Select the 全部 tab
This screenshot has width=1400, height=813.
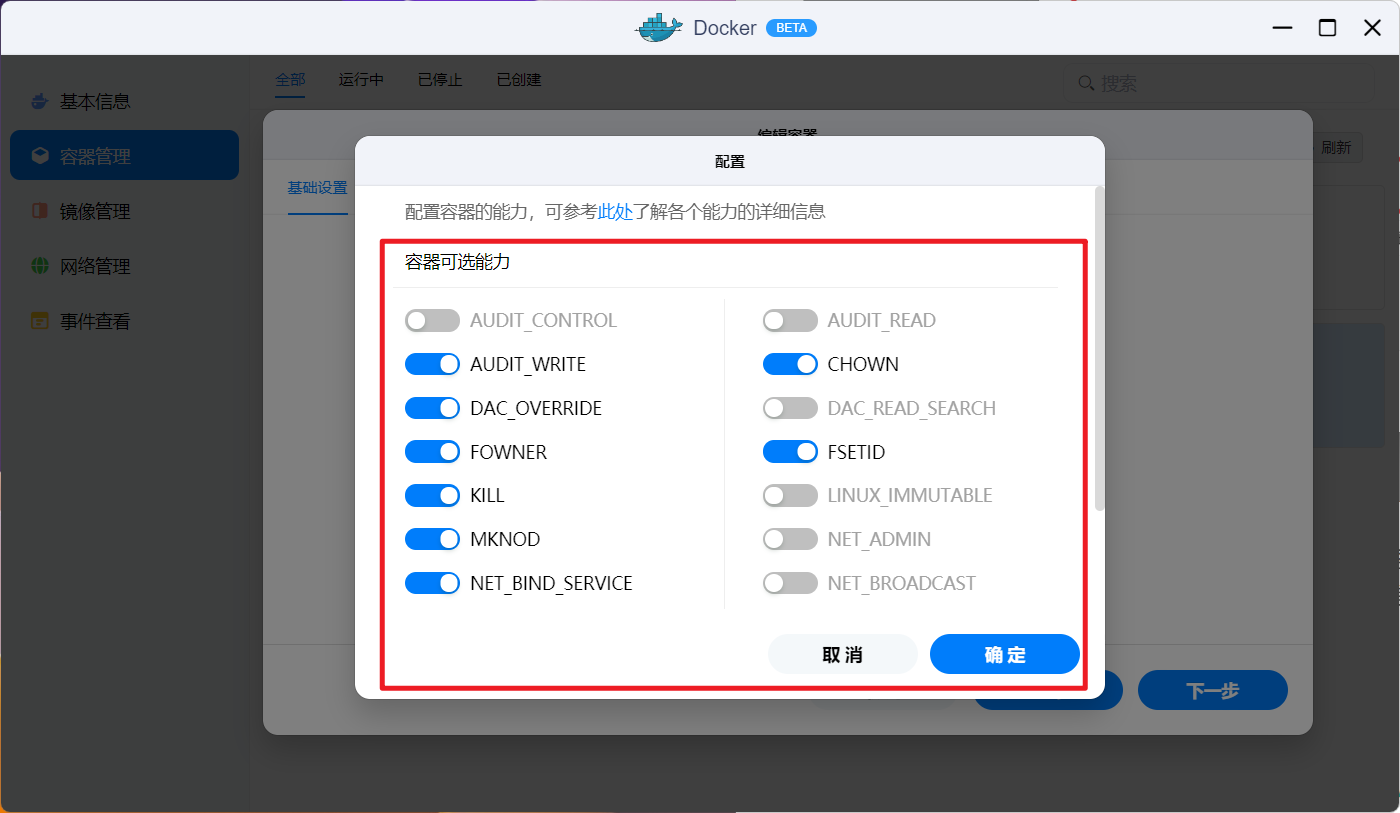(290, 79)
